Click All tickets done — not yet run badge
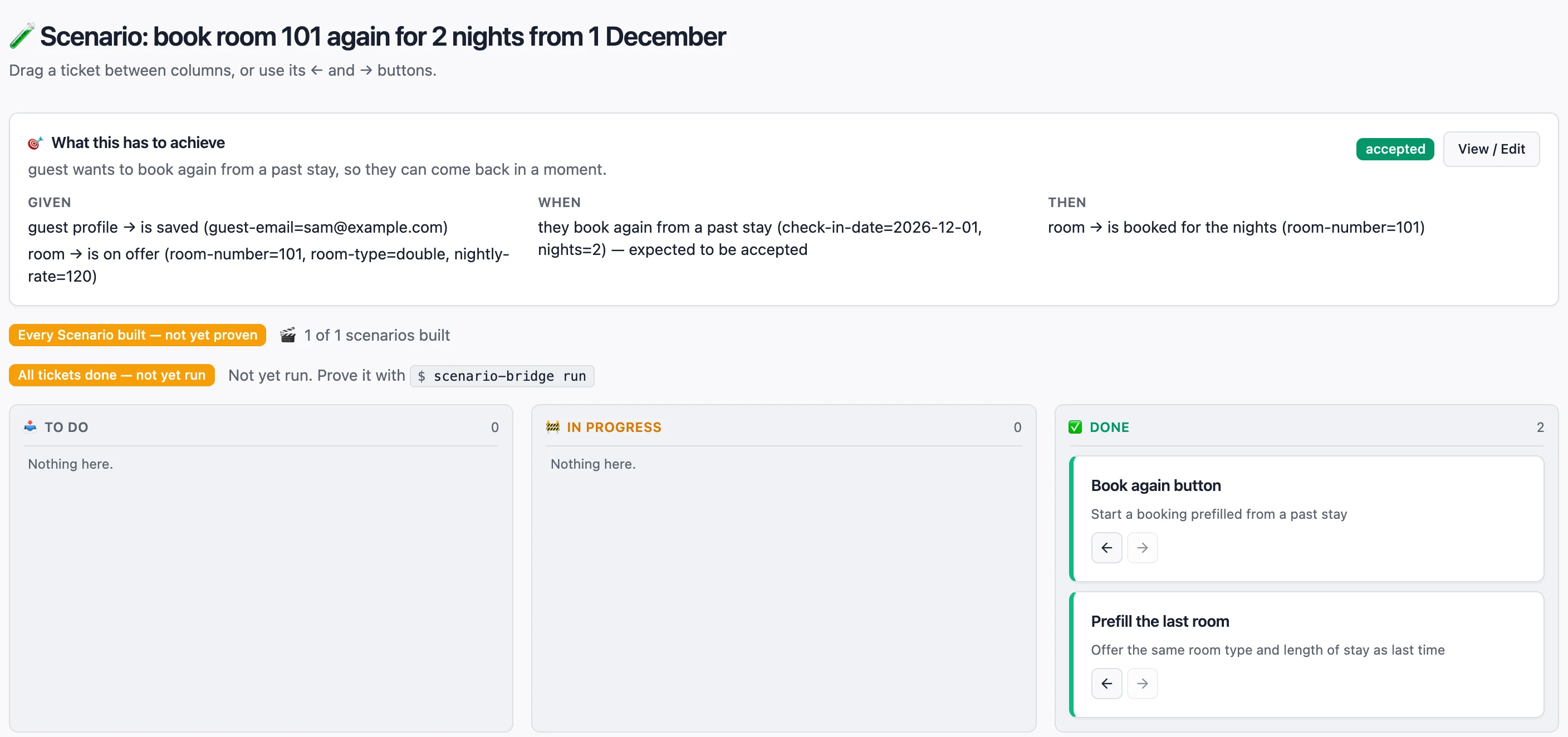 [111, 376]
